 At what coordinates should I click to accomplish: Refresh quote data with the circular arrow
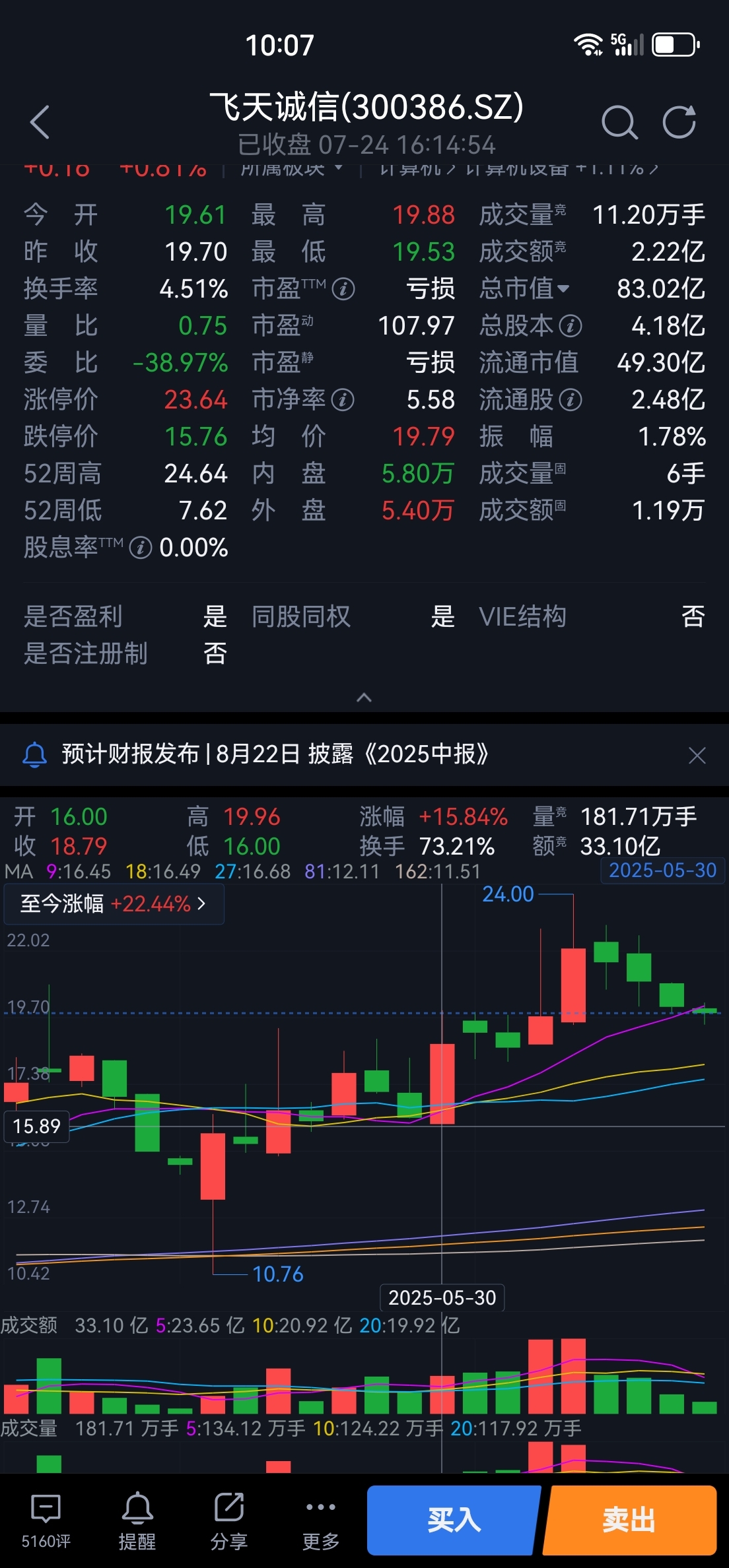[679, 122]
